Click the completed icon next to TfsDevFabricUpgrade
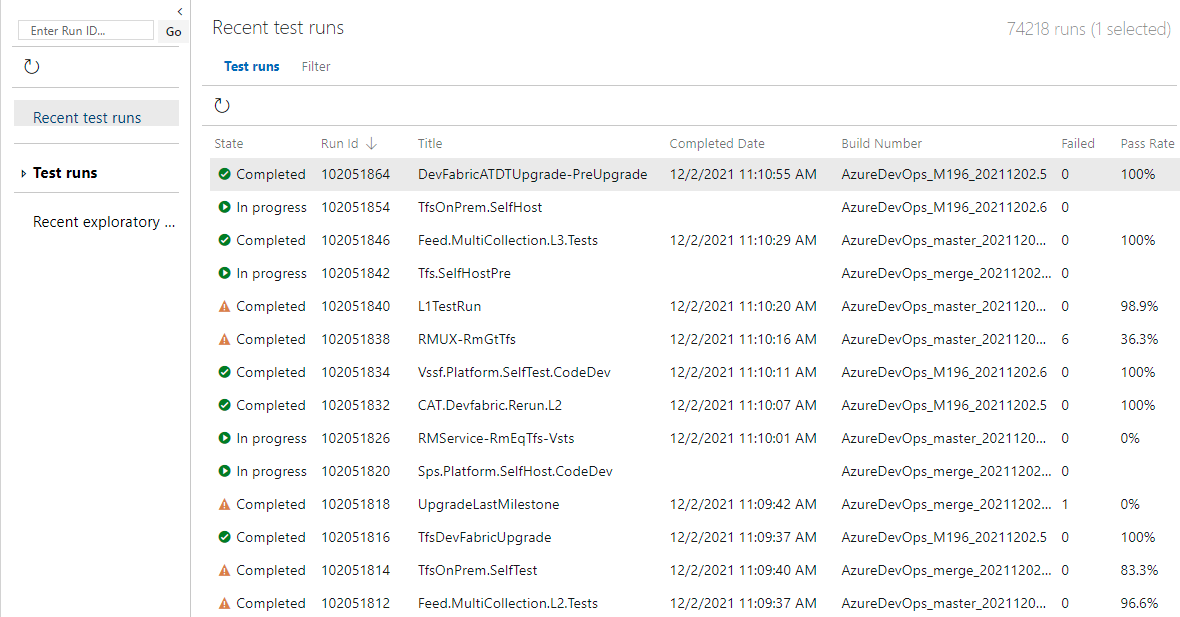The image size is (1180, 617). click(225, 537)
